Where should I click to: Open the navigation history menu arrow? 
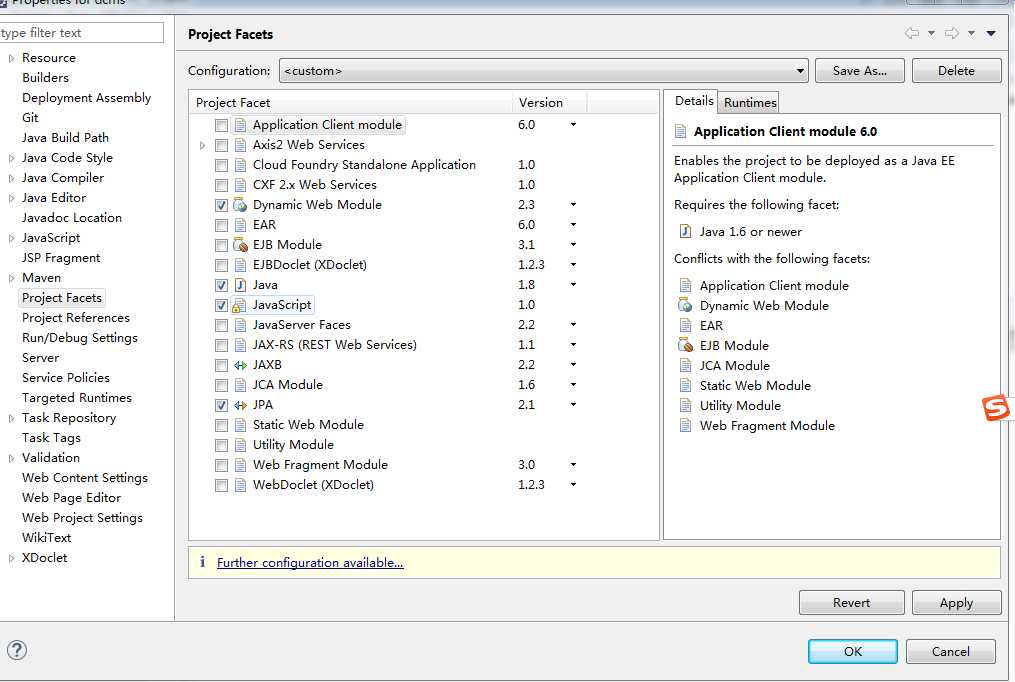tap(991, 33)
